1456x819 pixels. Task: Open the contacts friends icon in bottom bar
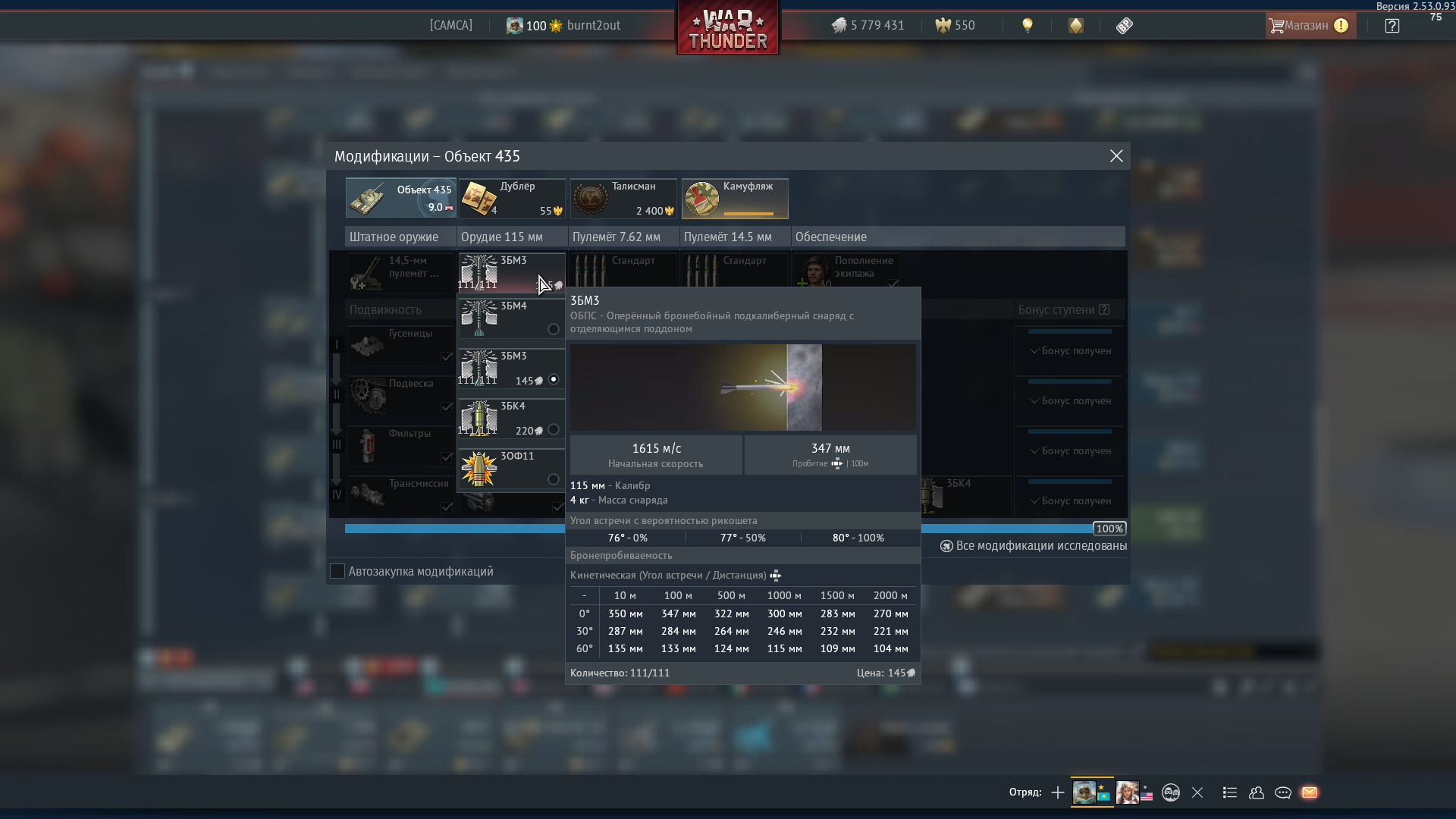[1256, 792]
